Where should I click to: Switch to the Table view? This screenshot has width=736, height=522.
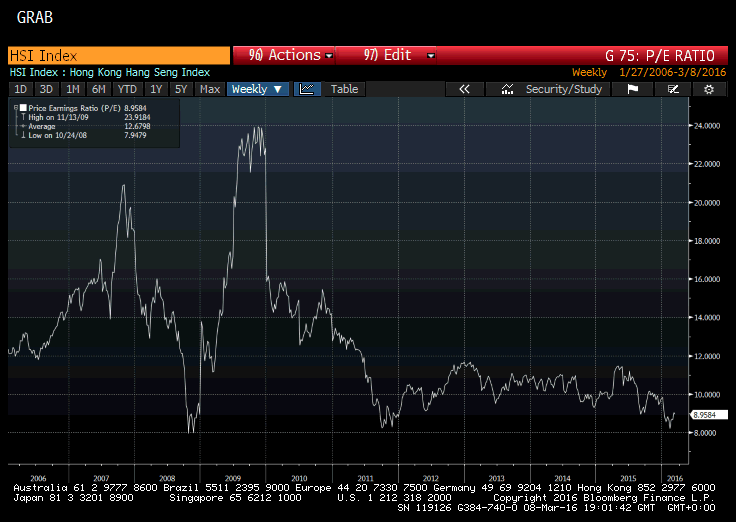coord(344,89)
